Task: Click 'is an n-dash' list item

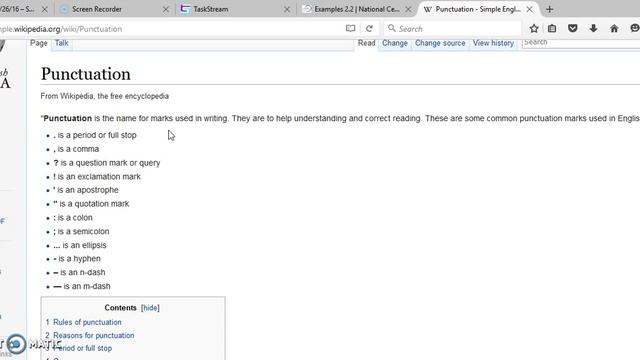Action: (79, 272)
